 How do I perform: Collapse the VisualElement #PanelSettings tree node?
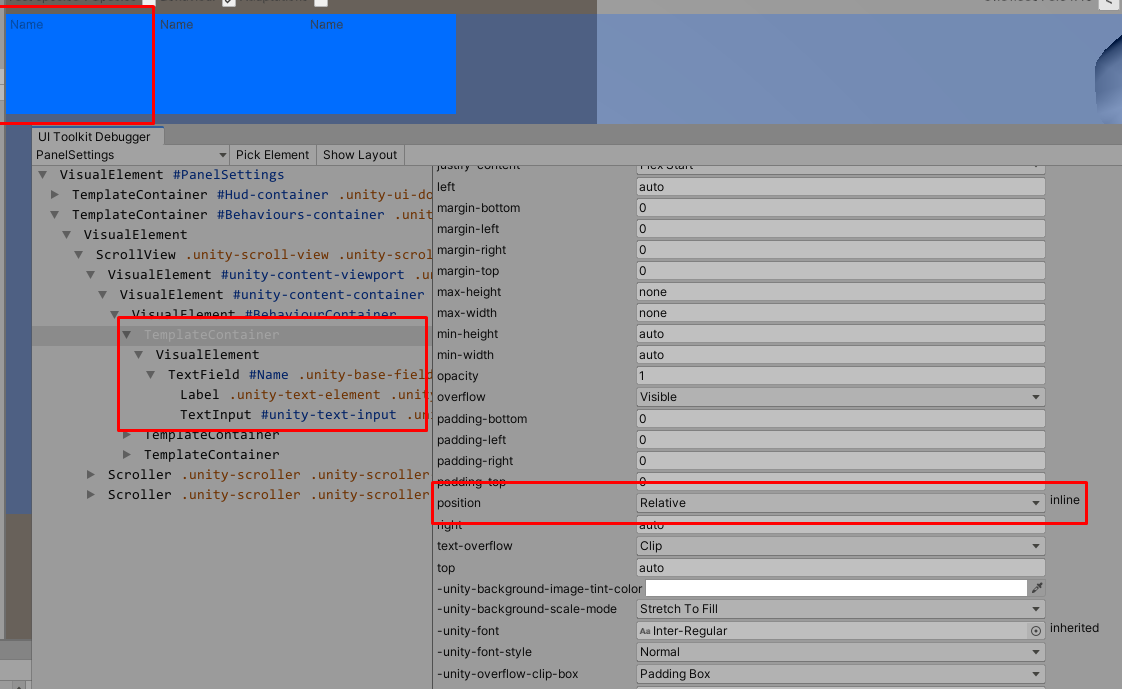click(42, 174)
